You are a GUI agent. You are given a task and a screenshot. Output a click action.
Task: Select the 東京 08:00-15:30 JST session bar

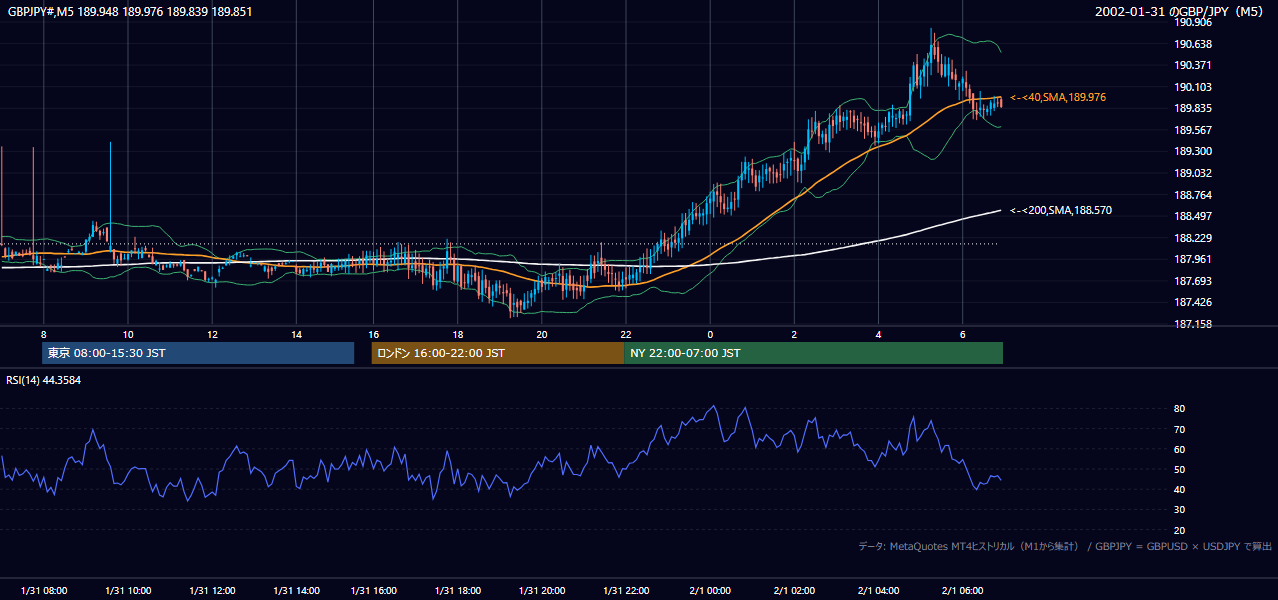(x=198, y=353)
